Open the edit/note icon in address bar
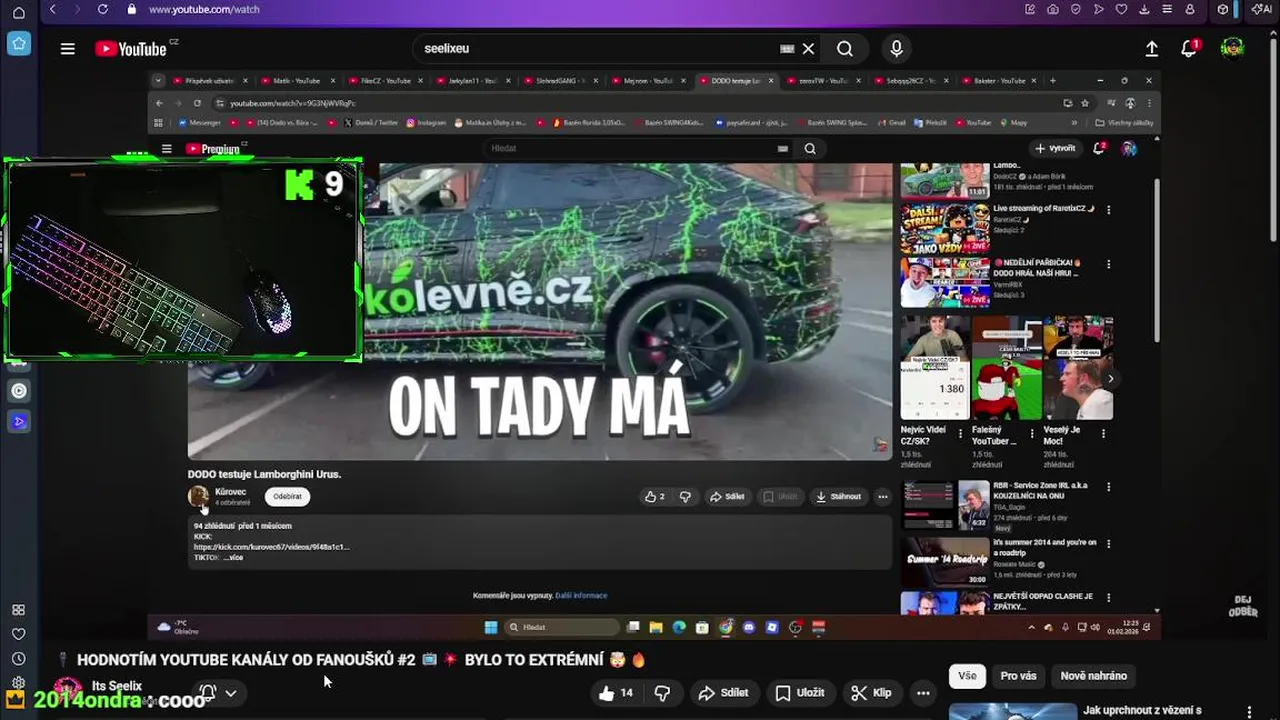The height and width of the screenshot is (720, 1280). point(1030,9)
